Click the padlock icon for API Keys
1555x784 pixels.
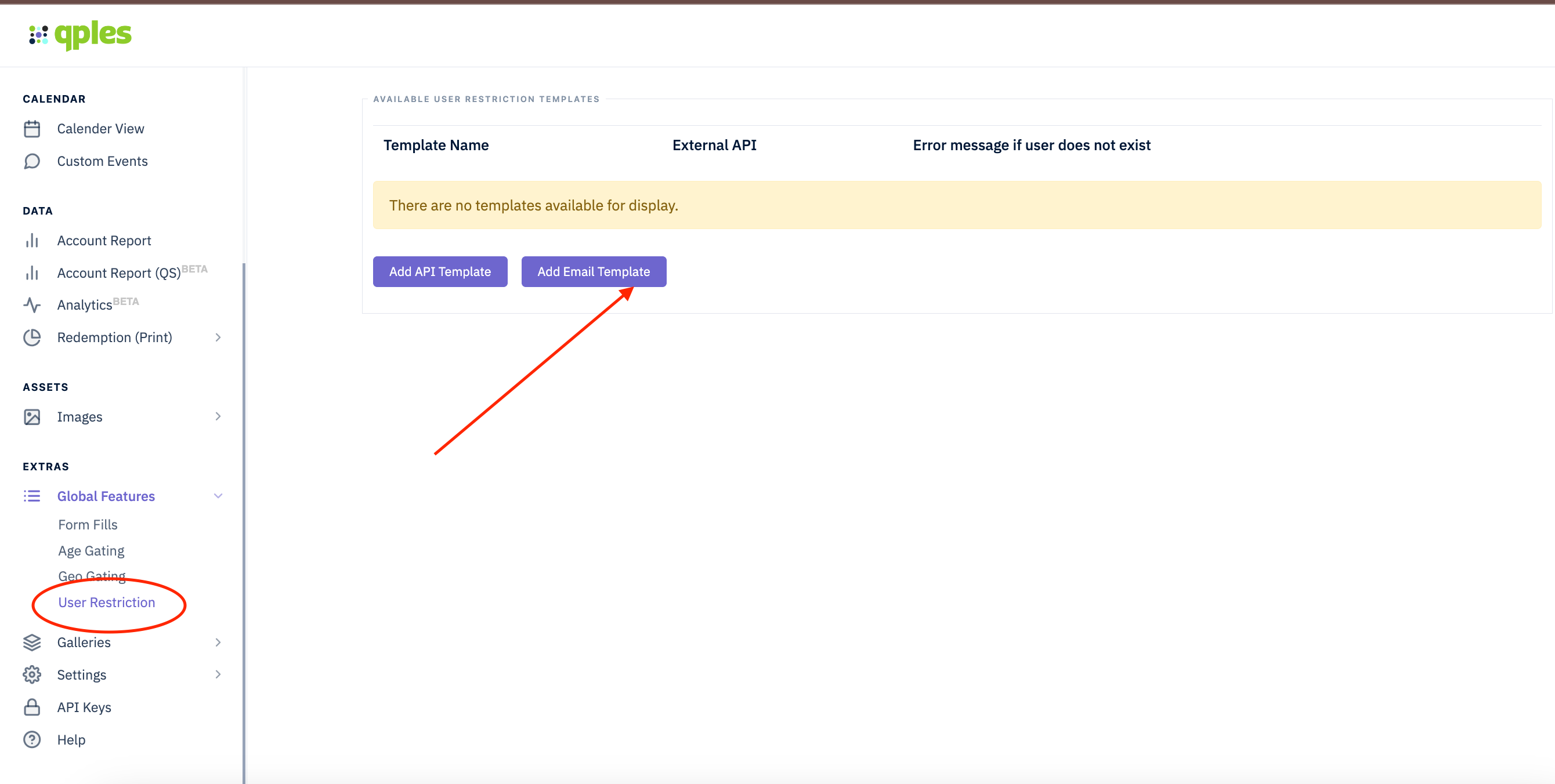pyautogui.click(x=32, y=707)
